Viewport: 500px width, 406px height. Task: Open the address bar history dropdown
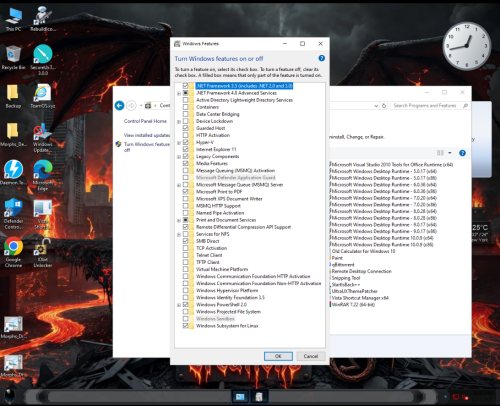(376, 106)
